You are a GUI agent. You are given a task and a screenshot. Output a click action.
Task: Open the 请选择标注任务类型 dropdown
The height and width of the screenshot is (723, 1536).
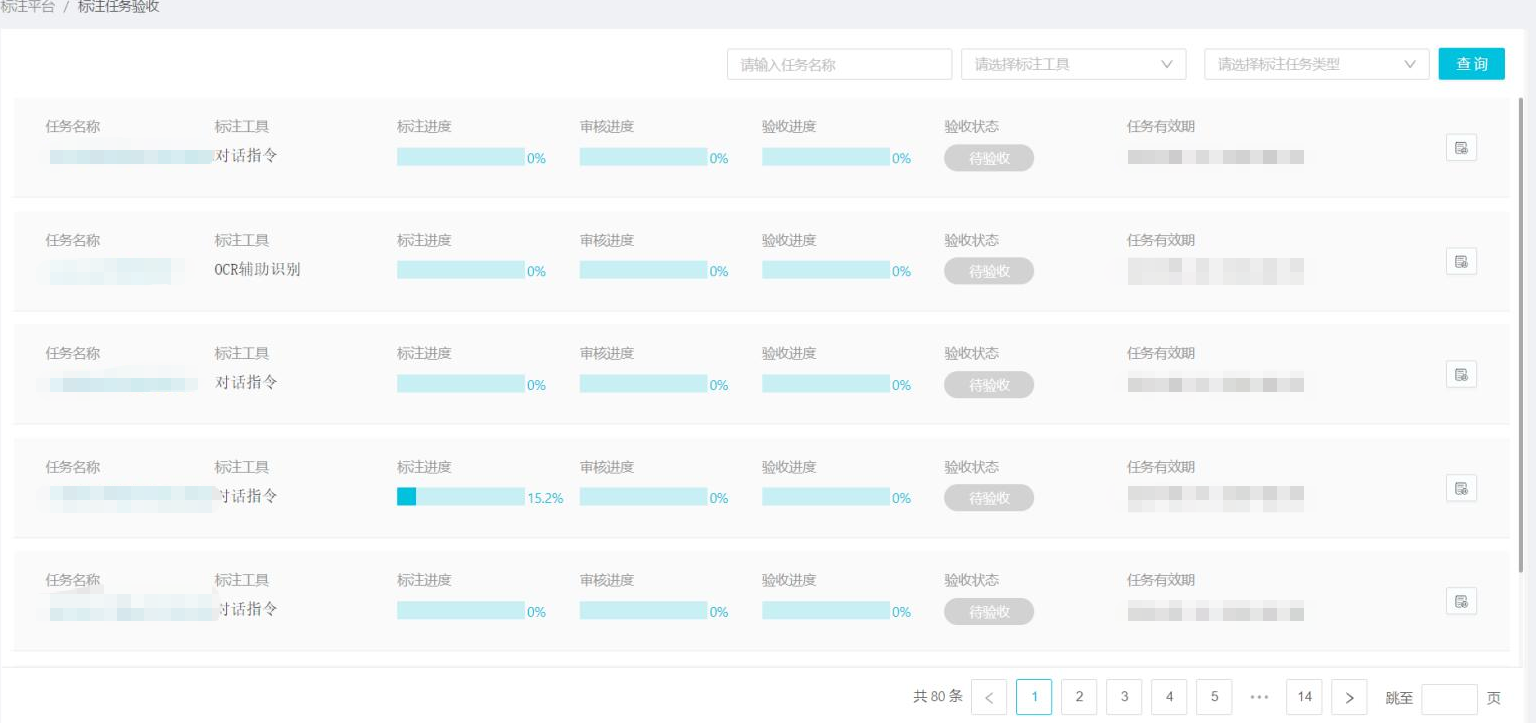[1317, 64]
